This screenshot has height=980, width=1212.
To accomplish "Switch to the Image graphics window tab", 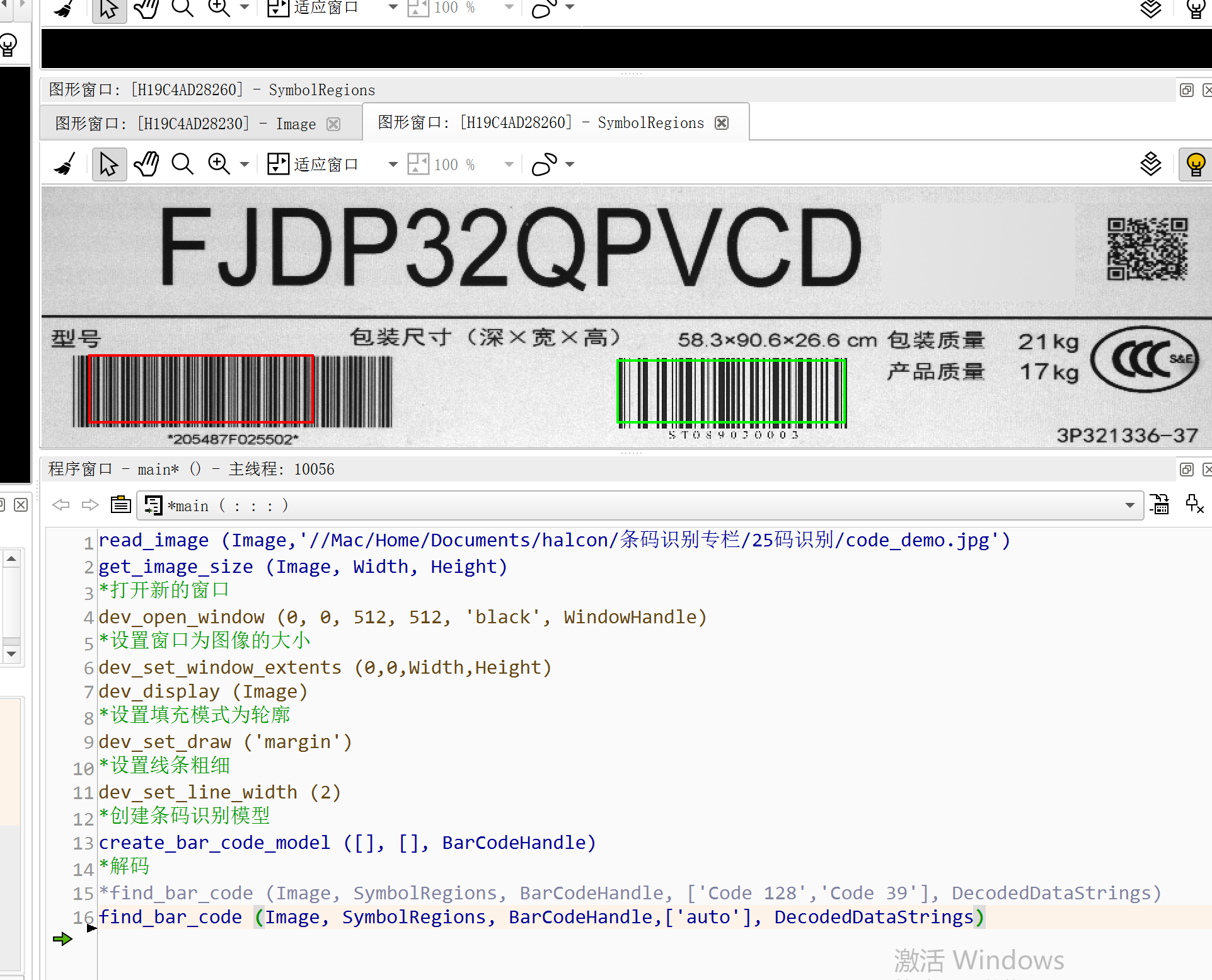I will [x=189, y=123].
